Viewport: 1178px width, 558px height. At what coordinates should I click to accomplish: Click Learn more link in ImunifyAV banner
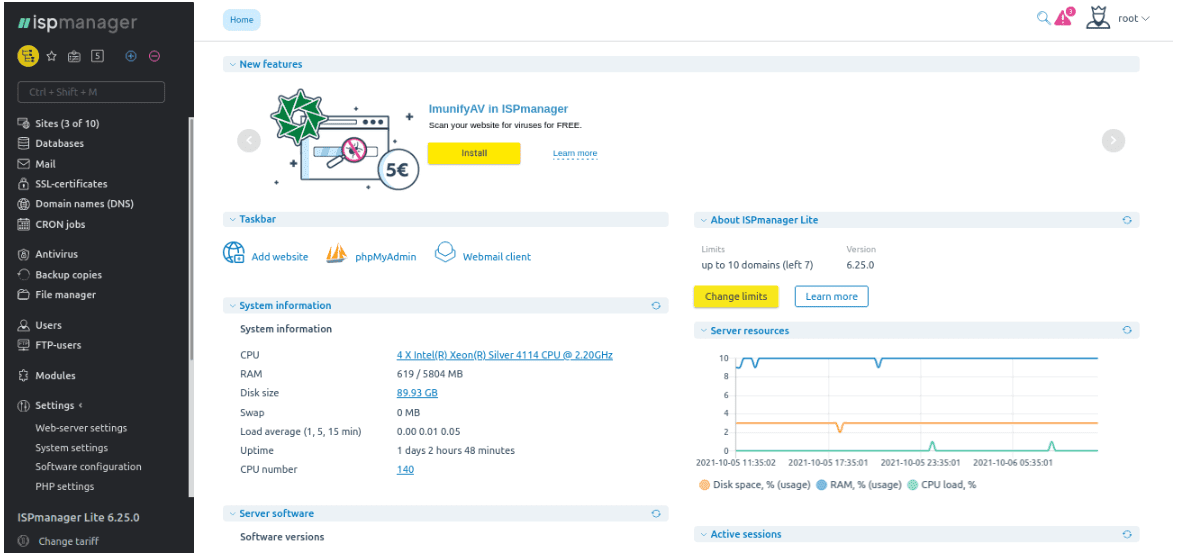(575, 154)
